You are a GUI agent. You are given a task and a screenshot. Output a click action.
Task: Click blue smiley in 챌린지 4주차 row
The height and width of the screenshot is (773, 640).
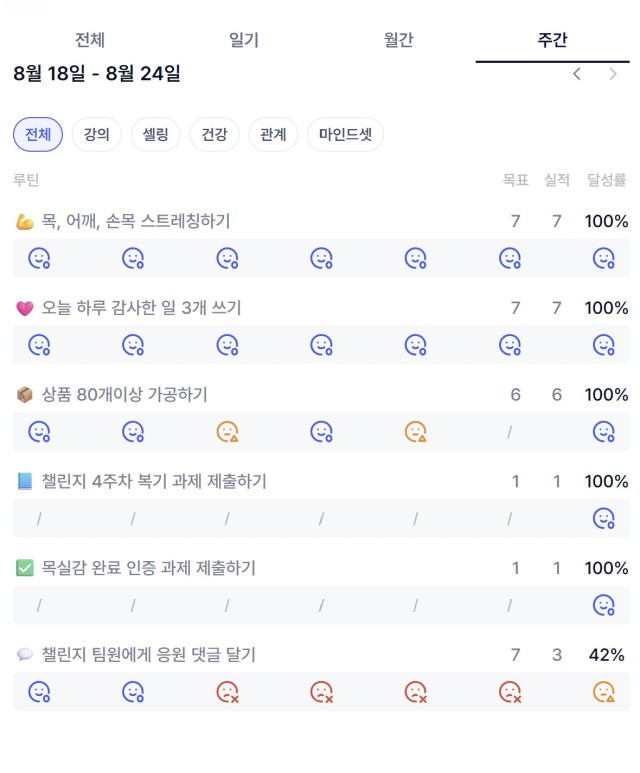(604, 519)
